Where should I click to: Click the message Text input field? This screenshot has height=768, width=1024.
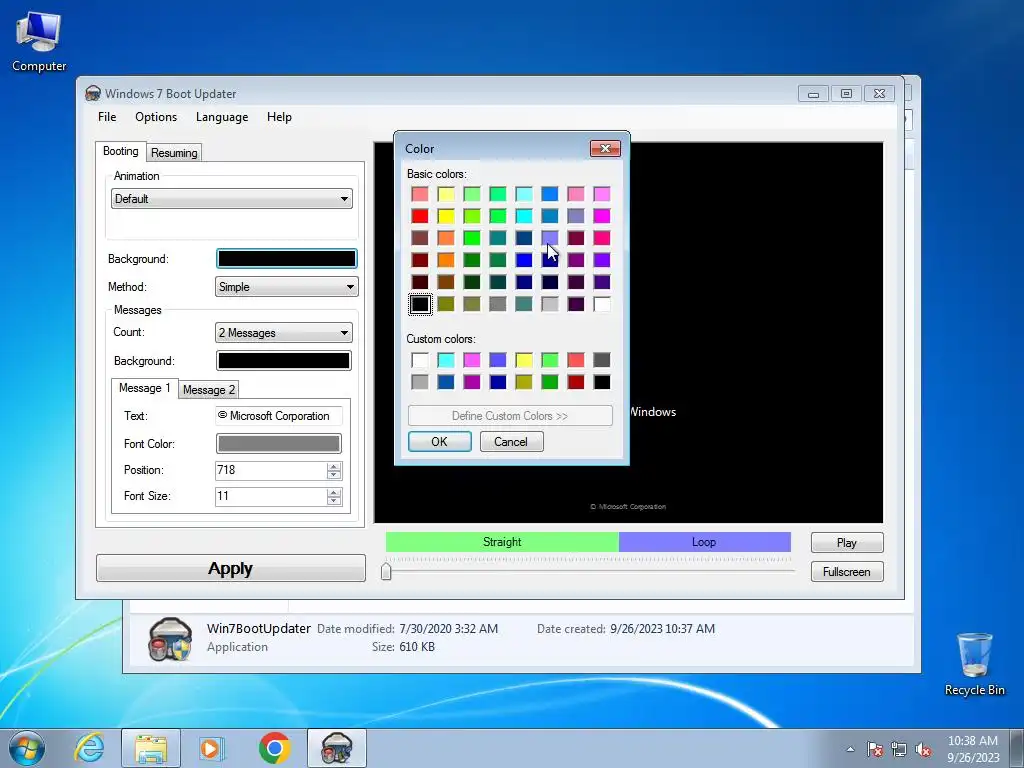[x=279, y=416]
